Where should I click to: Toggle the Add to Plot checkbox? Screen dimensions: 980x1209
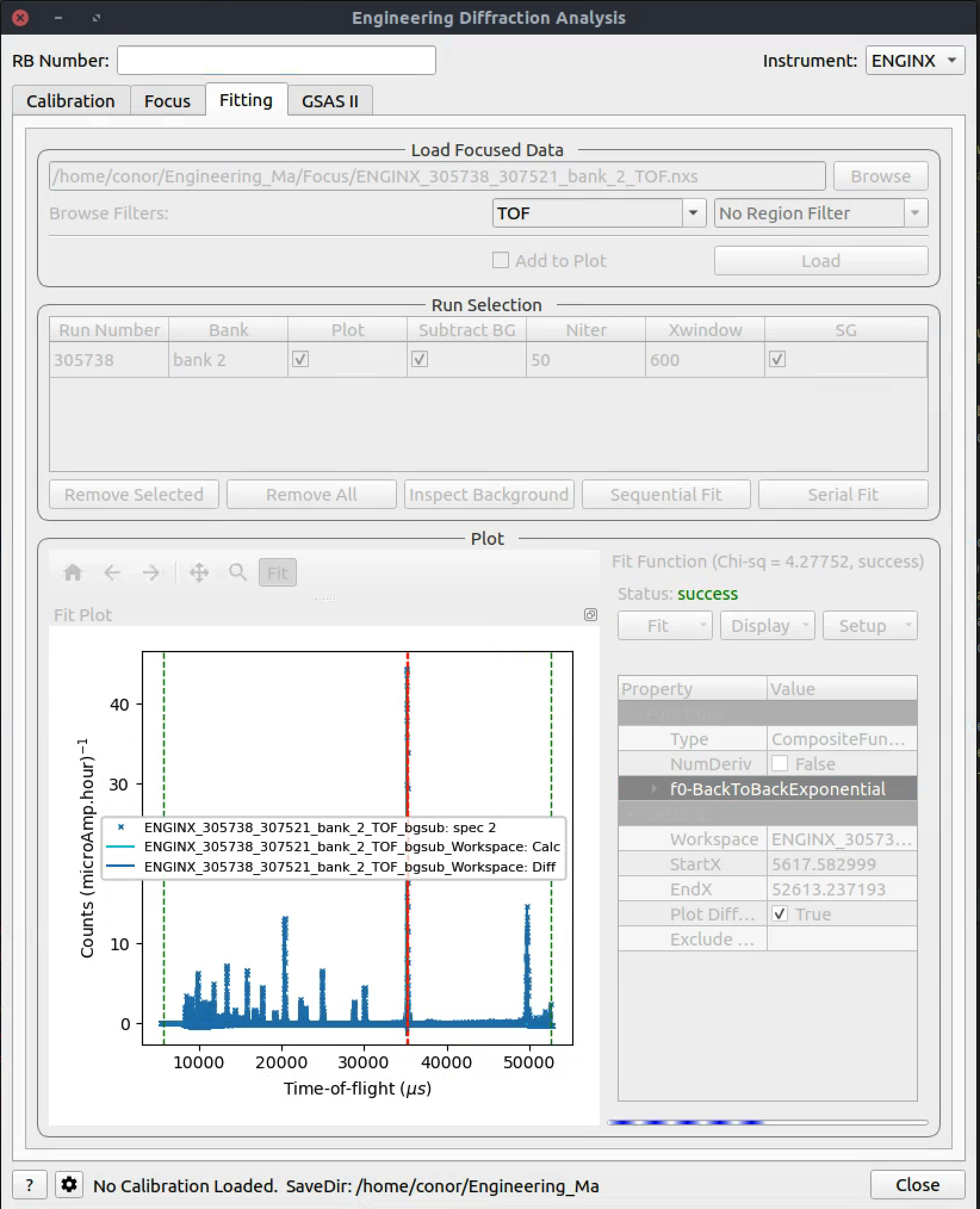click(x=501, y=261)
